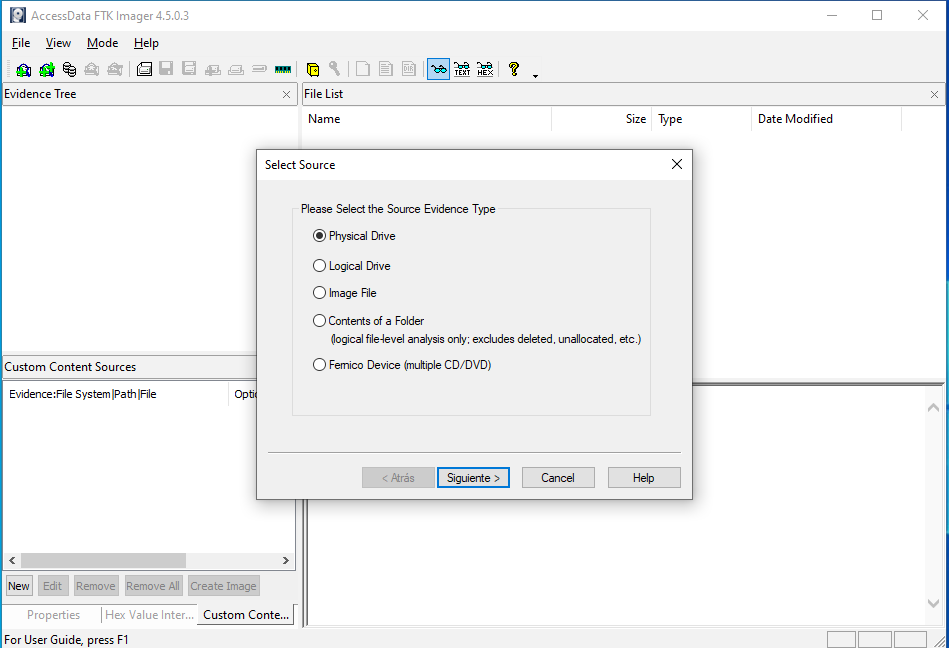Open the File menu
Image resolution: width=949 pixels, height=648 pixels.
tap(21, 43)
